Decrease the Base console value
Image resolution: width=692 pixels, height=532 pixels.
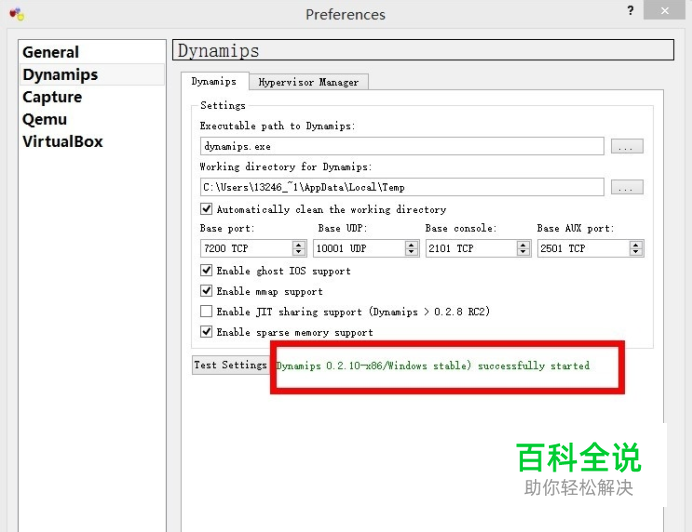523,252
